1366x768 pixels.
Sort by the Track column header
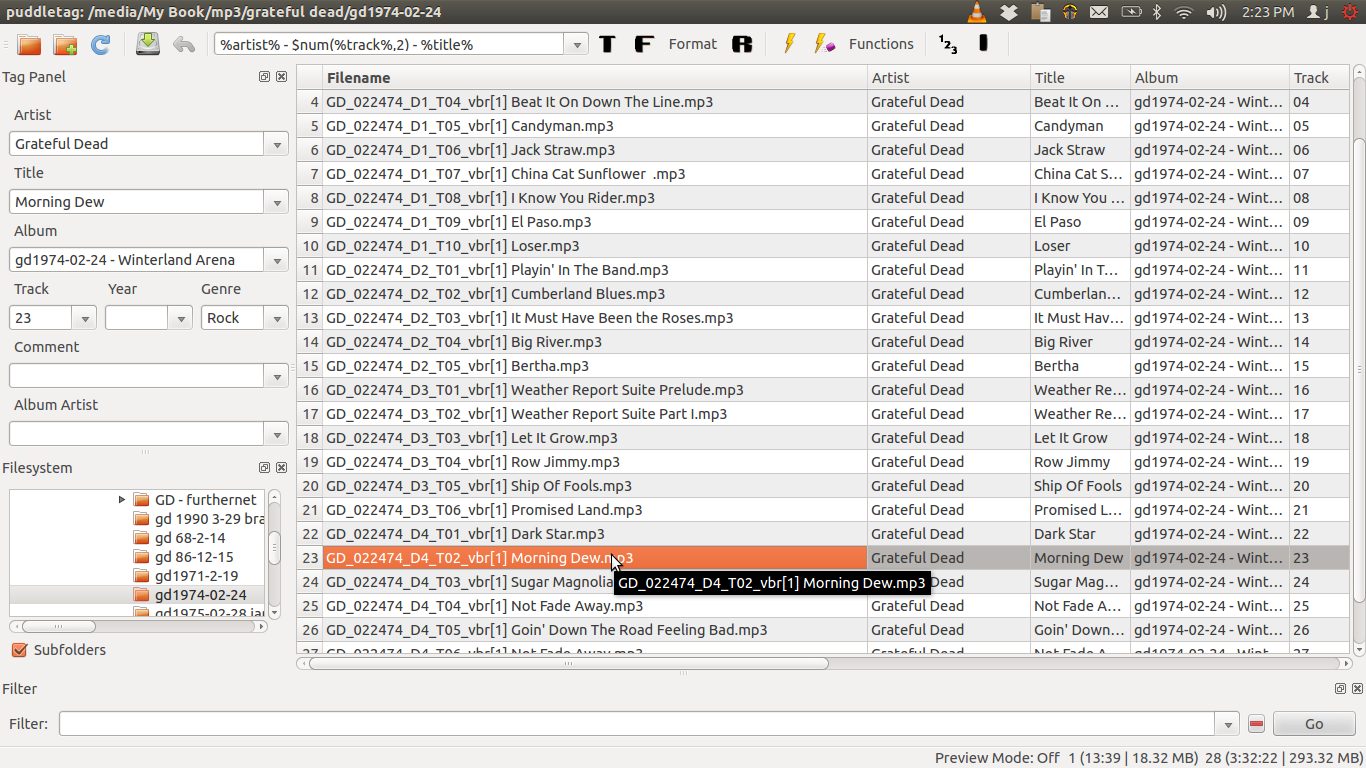click(x=1319, y=77)
